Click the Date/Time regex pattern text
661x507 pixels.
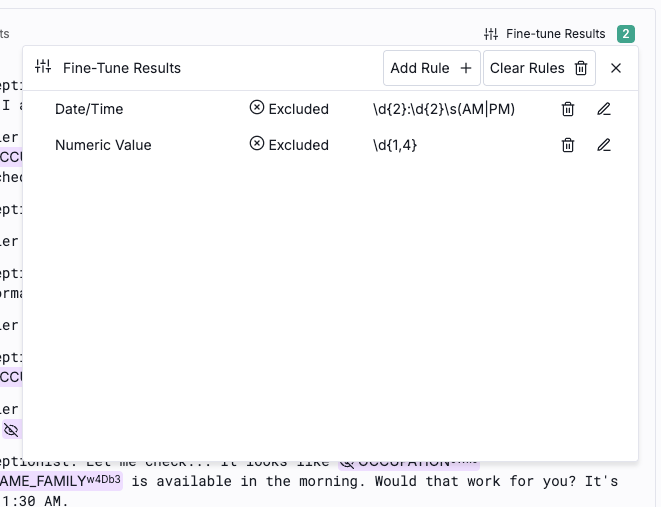tap(443, 109)
